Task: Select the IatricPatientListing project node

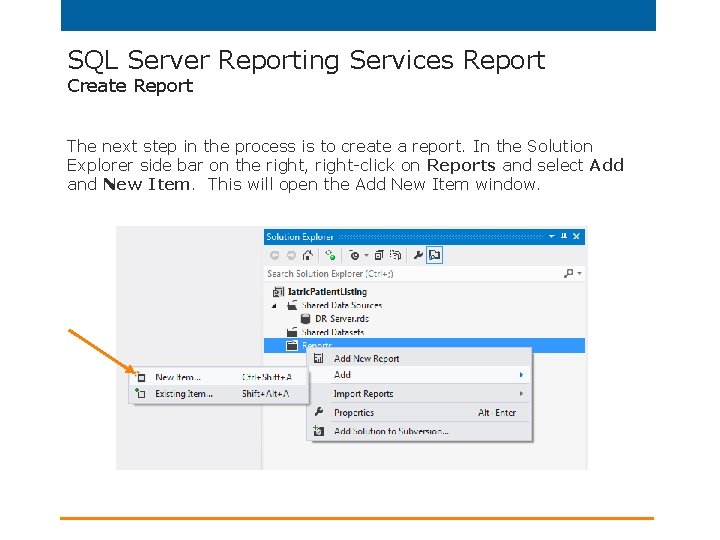Action: pyautogui.click(x=327, y=292)
